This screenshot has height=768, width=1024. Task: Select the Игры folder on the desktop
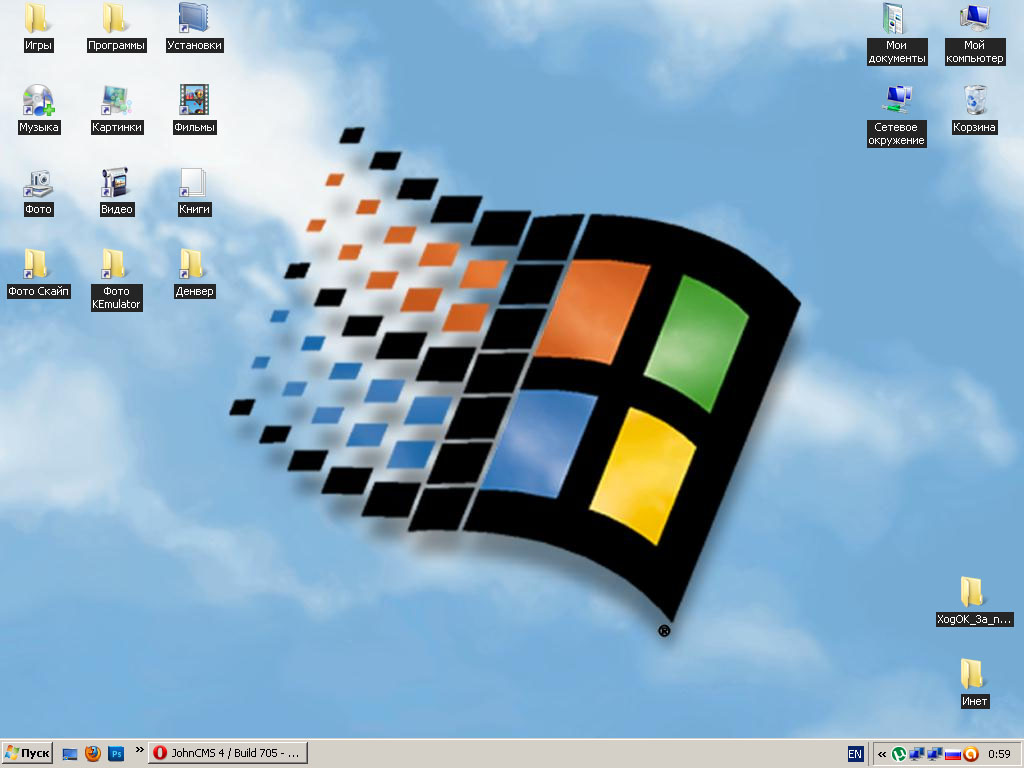pyautogui.click(x=38, y=27)
